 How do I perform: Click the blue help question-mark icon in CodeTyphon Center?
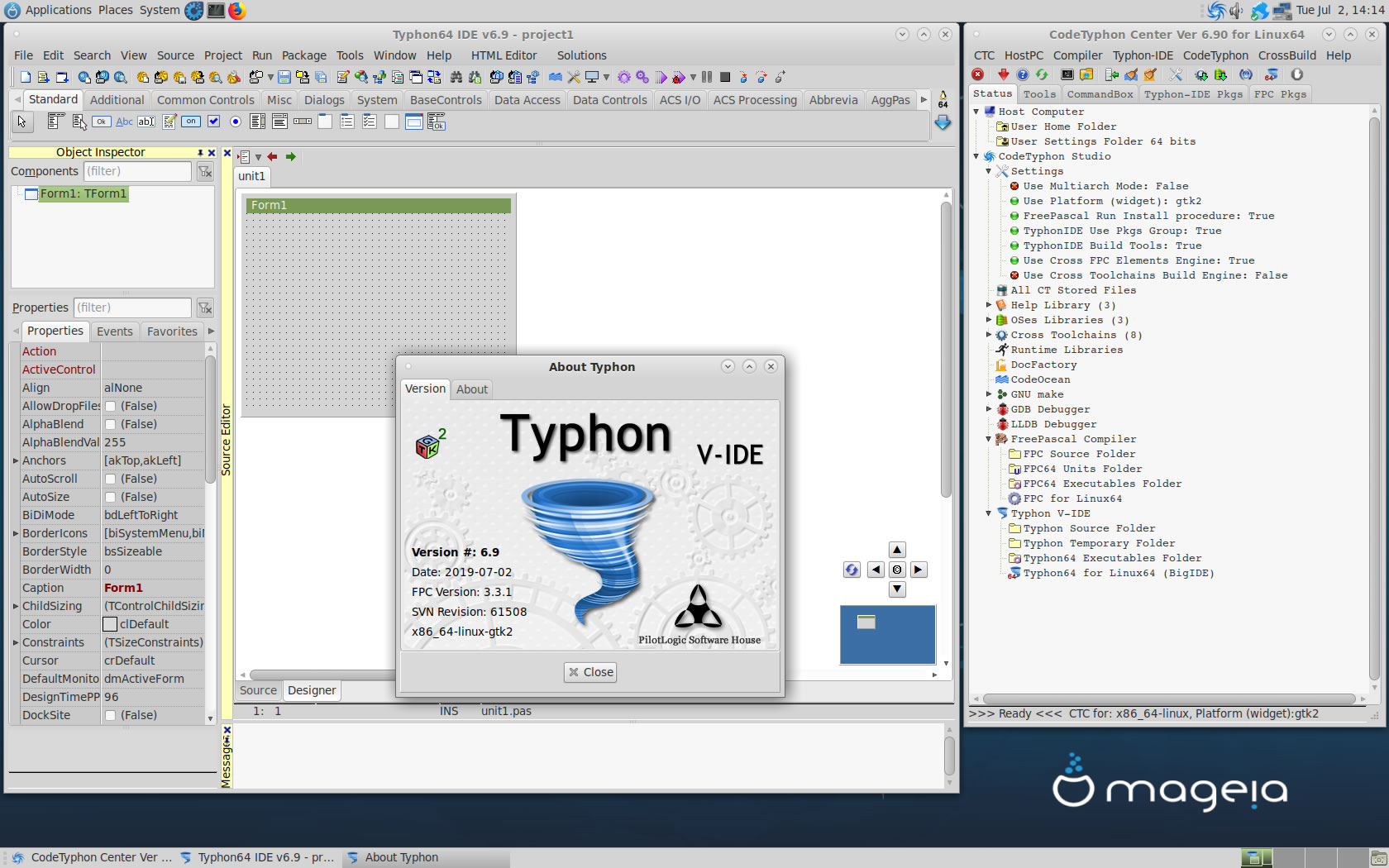pos(1023,74)
